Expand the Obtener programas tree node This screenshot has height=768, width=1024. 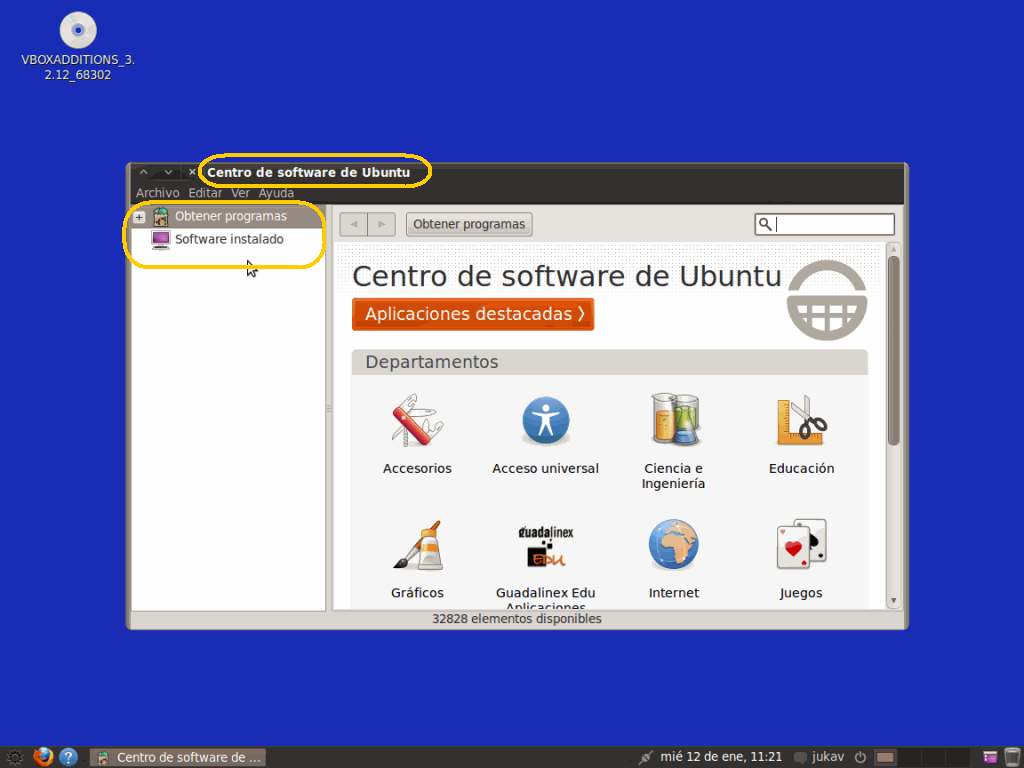coord(140,217)
